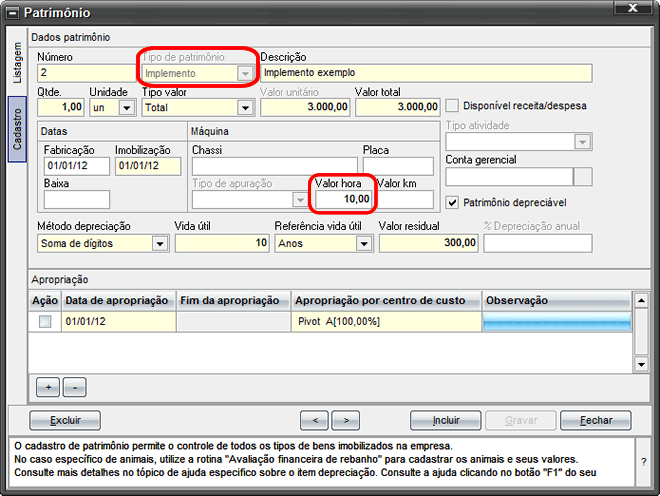Click the Conta gerencial lookup button

pyautogui.click(x=582, y=177)
